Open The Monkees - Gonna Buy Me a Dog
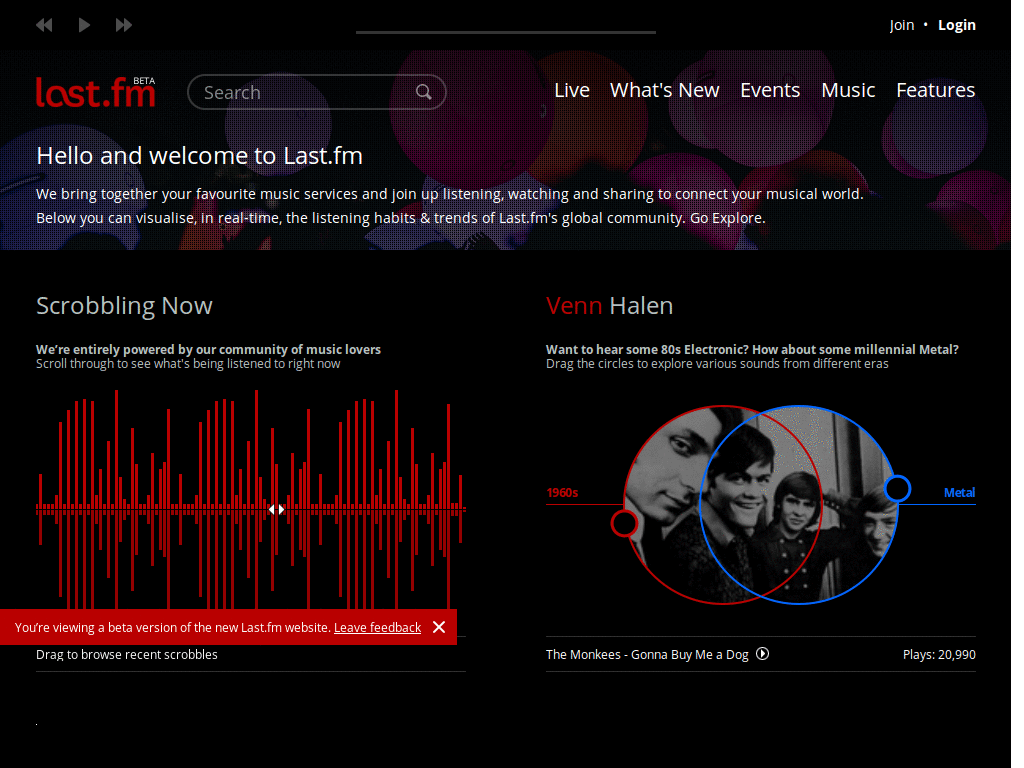The image size is (1024, 768). coord(647,654)
